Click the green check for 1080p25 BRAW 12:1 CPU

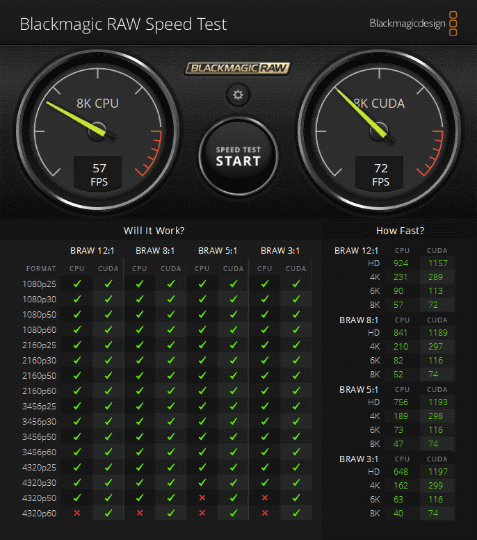coord(77,283)
